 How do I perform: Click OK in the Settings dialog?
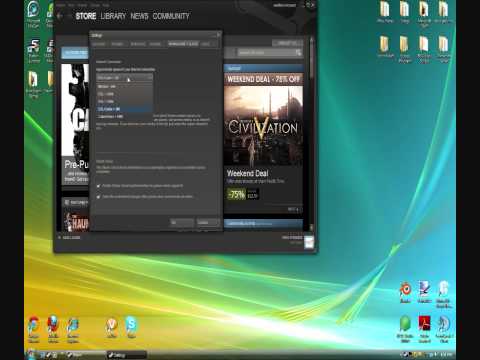tap(182, 223)
